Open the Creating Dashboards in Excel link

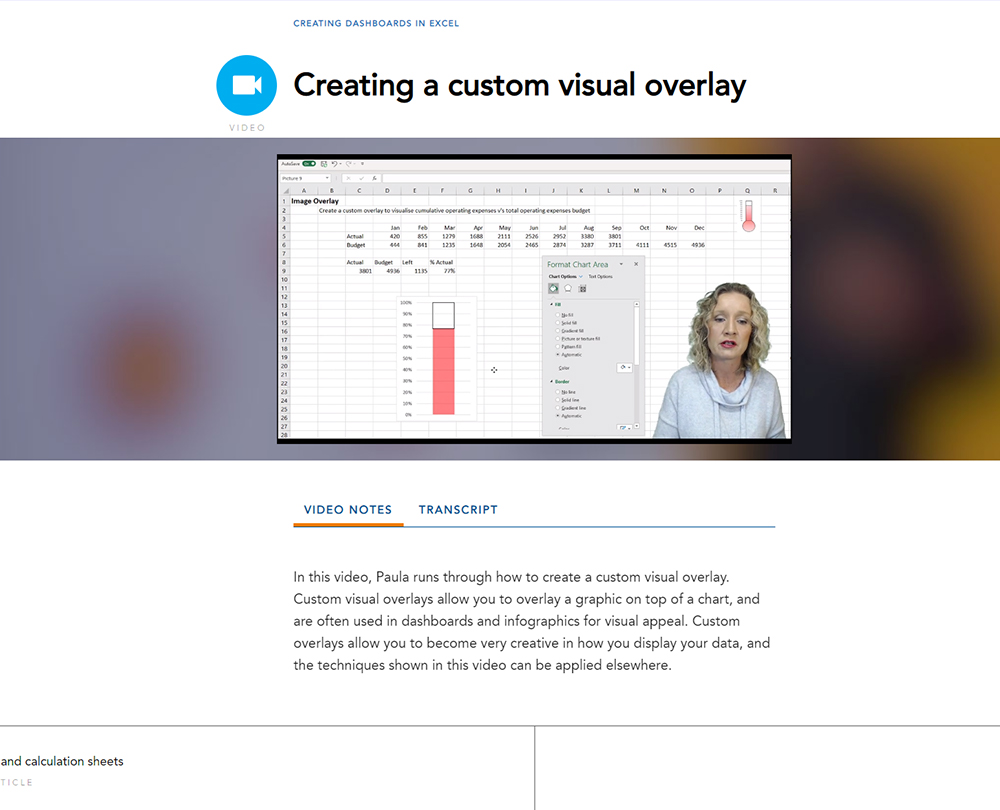pyautogui.click(x=376, y=23)
